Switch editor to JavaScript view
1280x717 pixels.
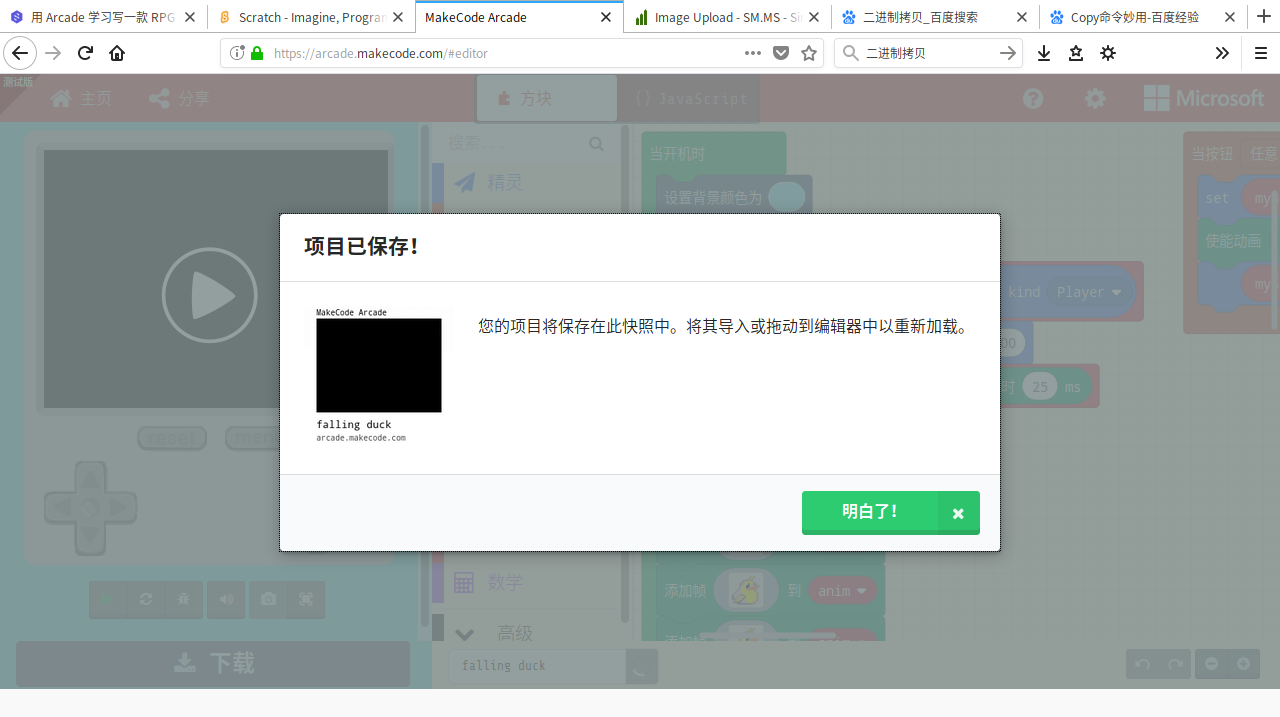[x=689, y=98]
